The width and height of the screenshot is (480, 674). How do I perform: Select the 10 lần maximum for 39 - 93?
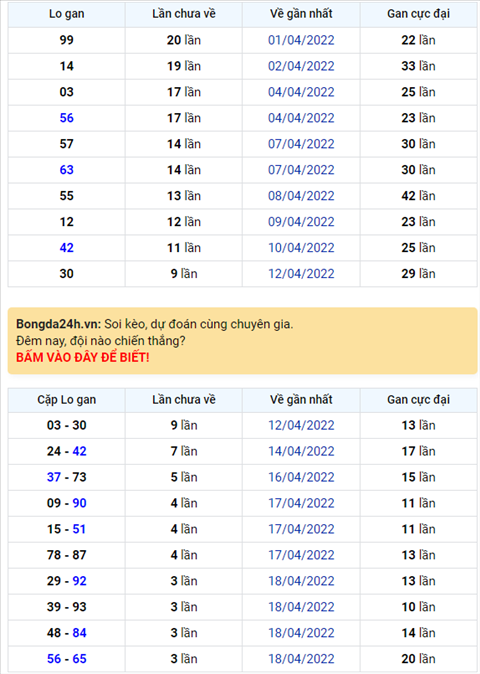(419, 607)
